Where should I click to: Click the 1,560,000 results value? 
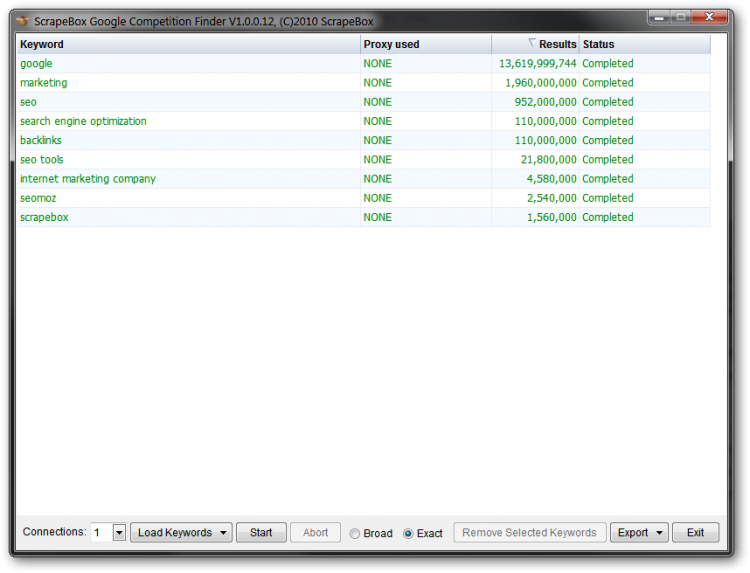coord(551,217)
